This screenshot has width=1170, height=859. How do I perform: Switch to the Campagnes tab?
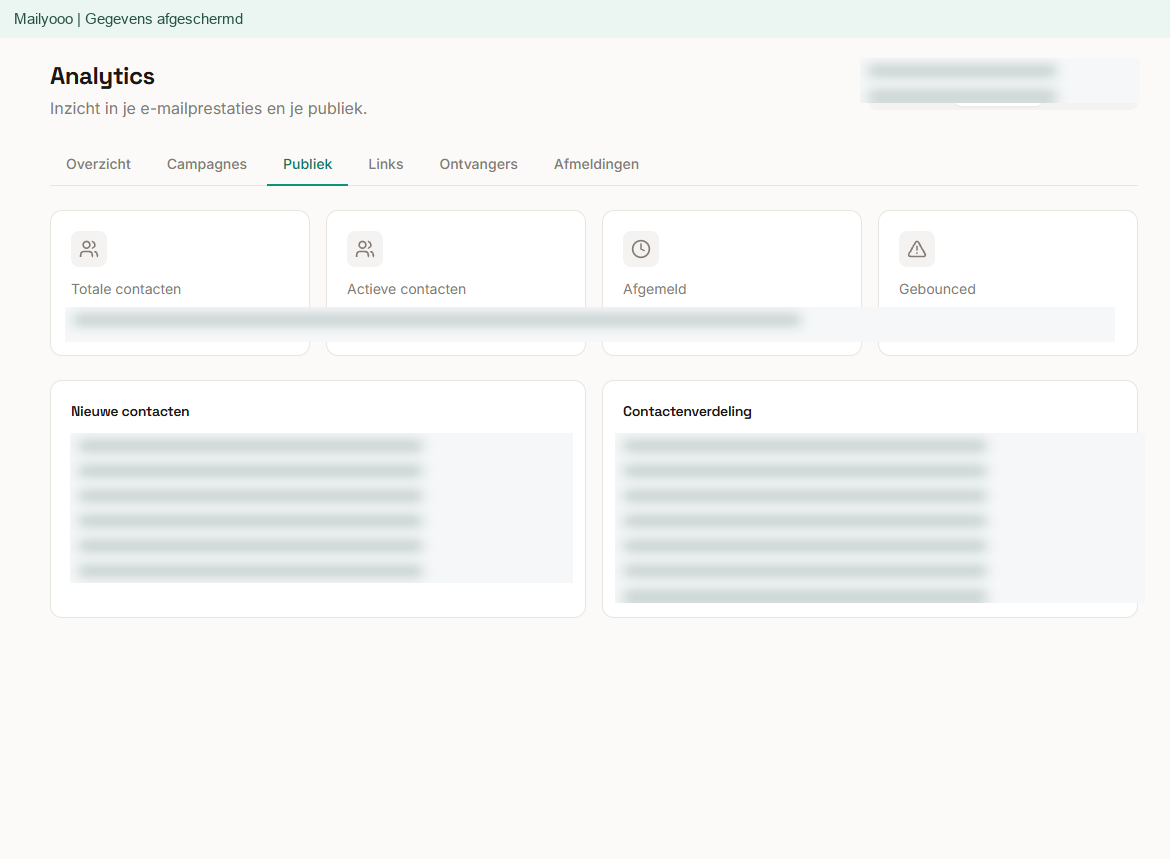pyautogui.click(x=207, y=164)
